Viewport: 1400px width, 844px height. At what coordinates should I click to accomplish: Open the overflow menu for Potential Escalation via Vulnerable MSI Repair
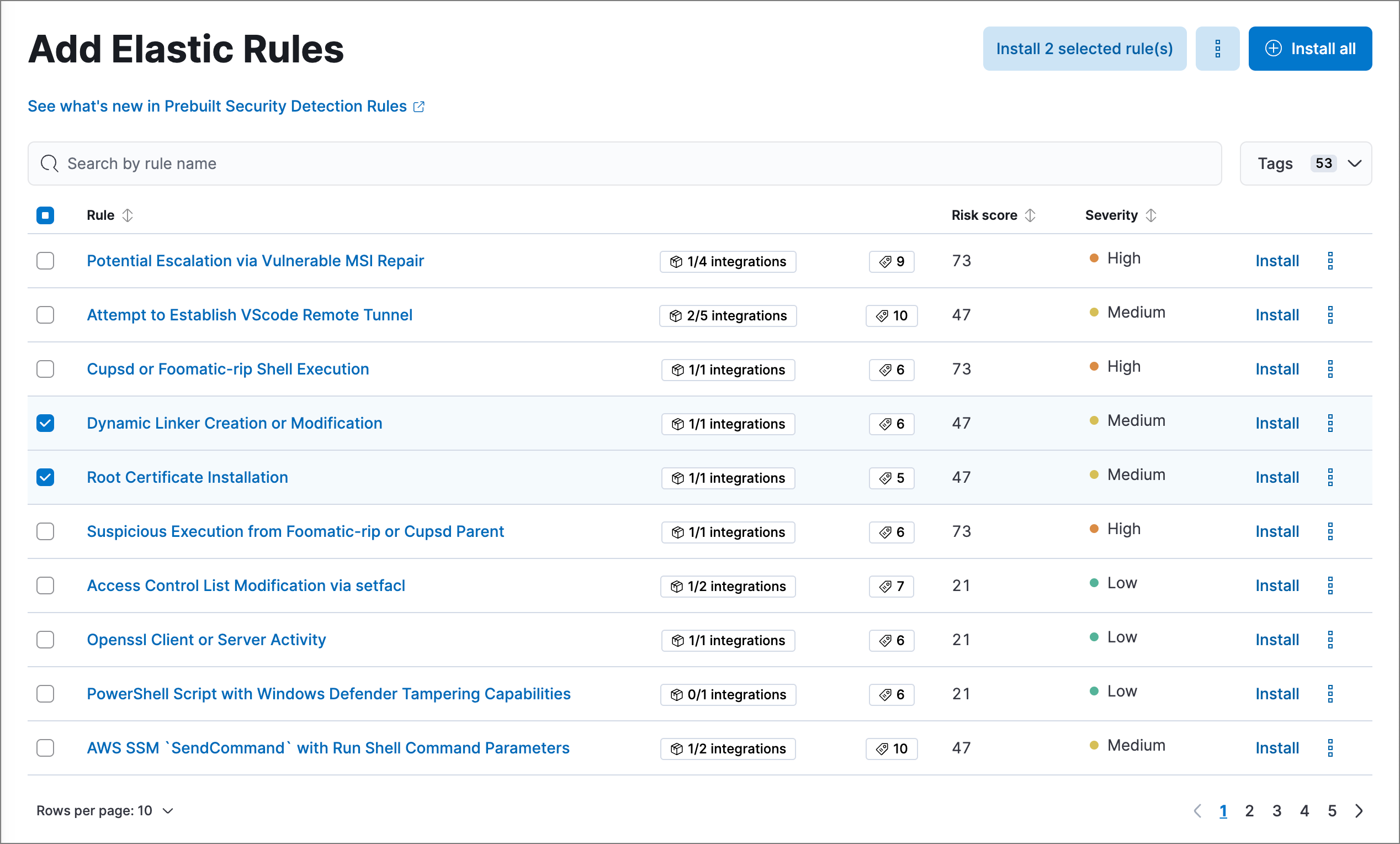(1331, 261)
